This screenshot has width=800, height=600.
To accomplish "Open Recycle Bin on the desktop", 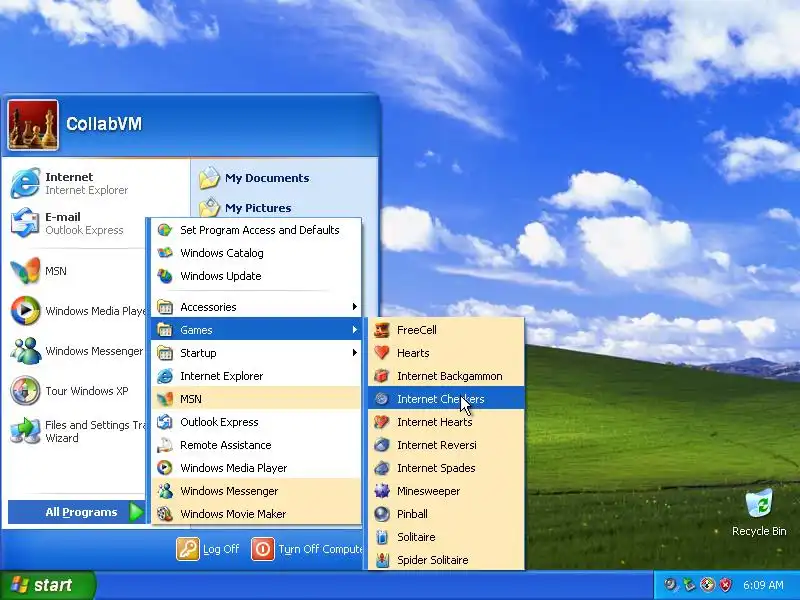I will point(759,513).
